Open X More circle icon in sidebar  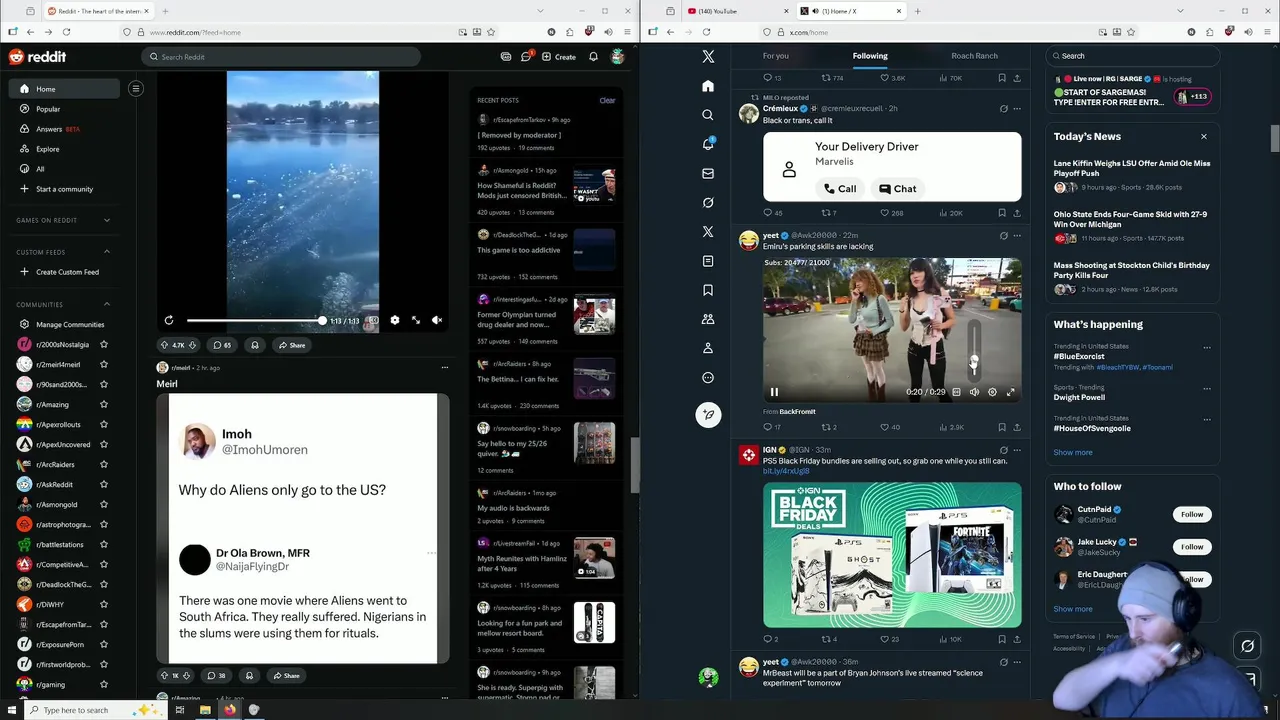coord(708,378)
